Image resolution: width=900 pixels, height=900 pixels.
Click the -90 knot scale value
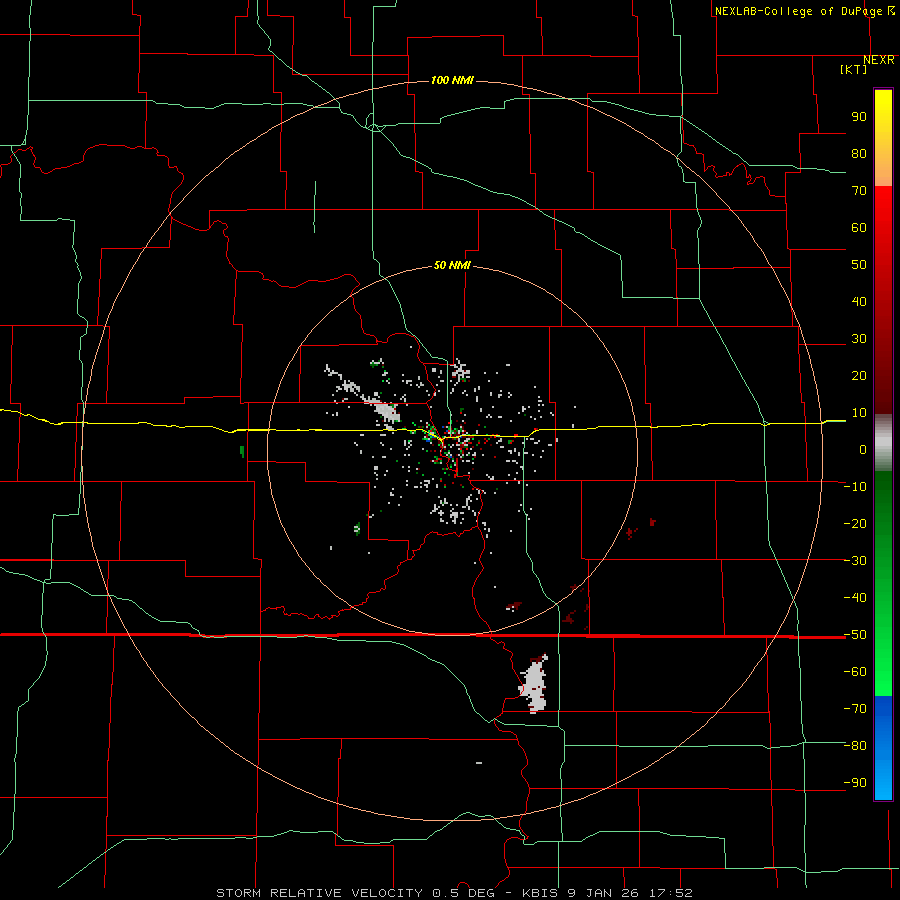click(x=855, y=783)
